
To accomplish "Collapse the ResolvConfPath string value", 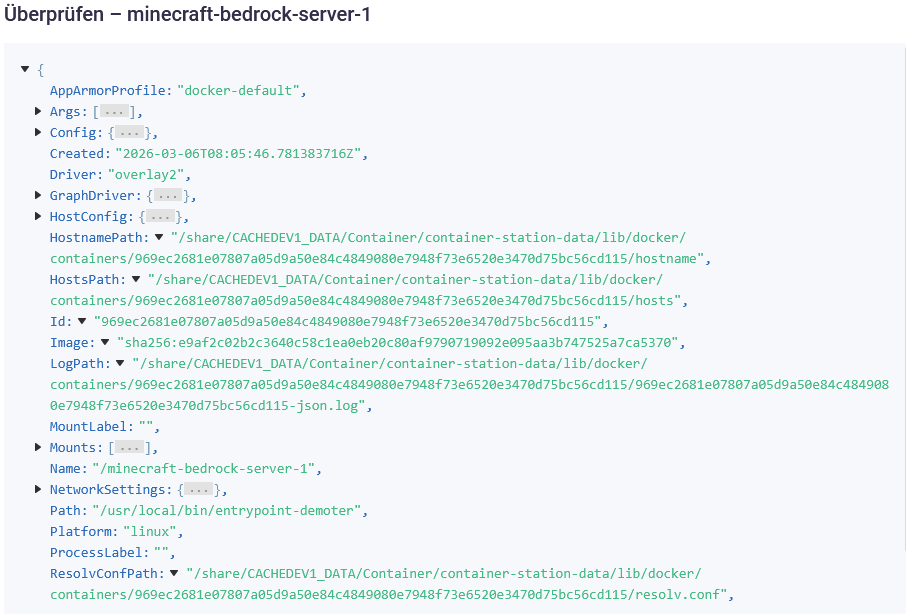I will pyautogui.click(x=174, y=573).
